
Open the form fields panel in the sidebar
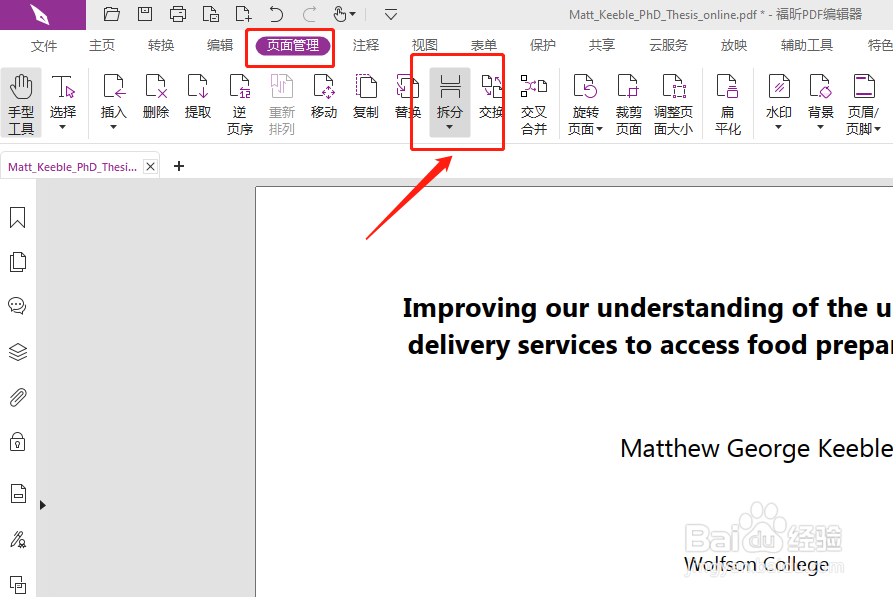click(18, 494)
